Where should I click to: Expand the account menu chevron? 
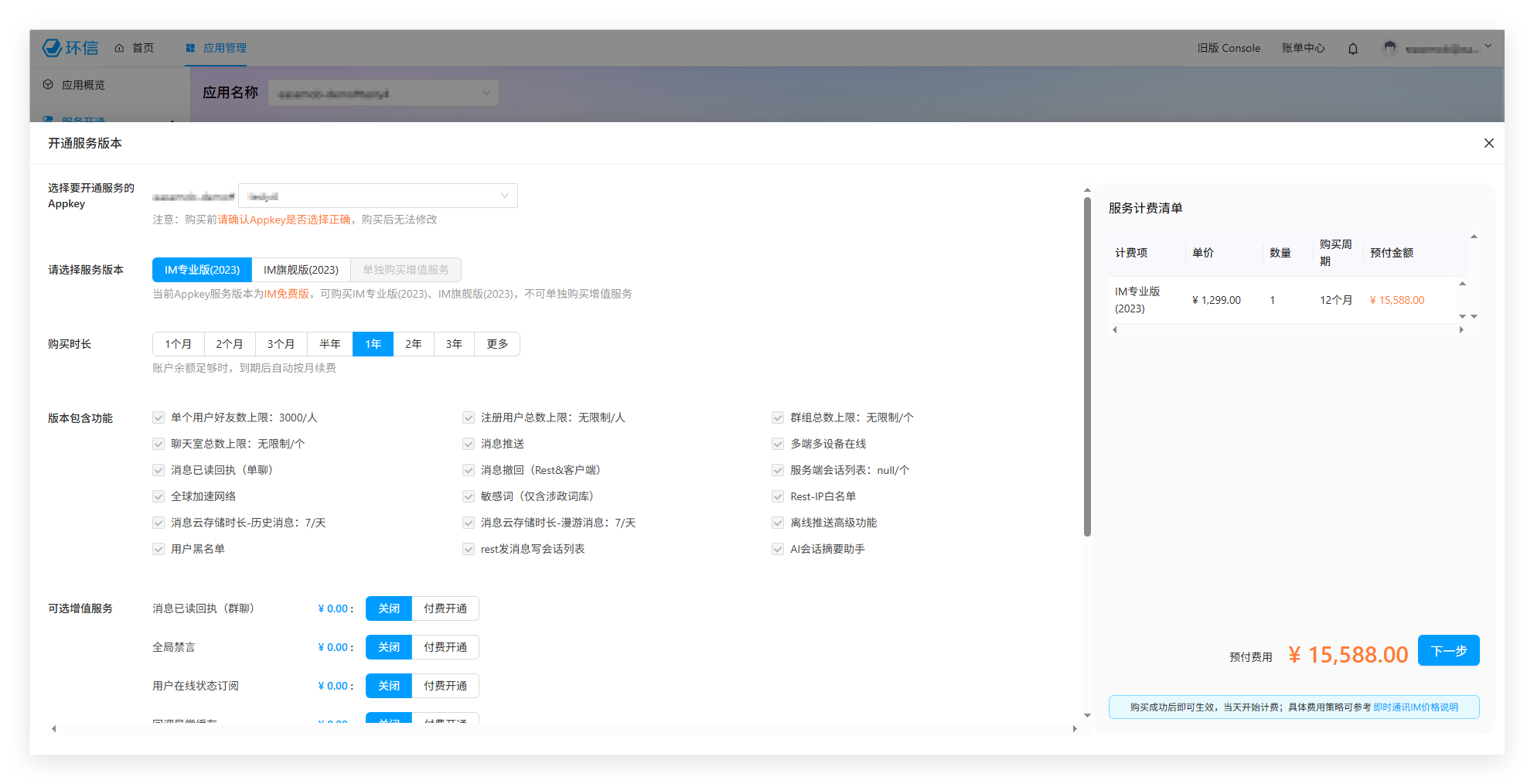[x=1488, y=47]
